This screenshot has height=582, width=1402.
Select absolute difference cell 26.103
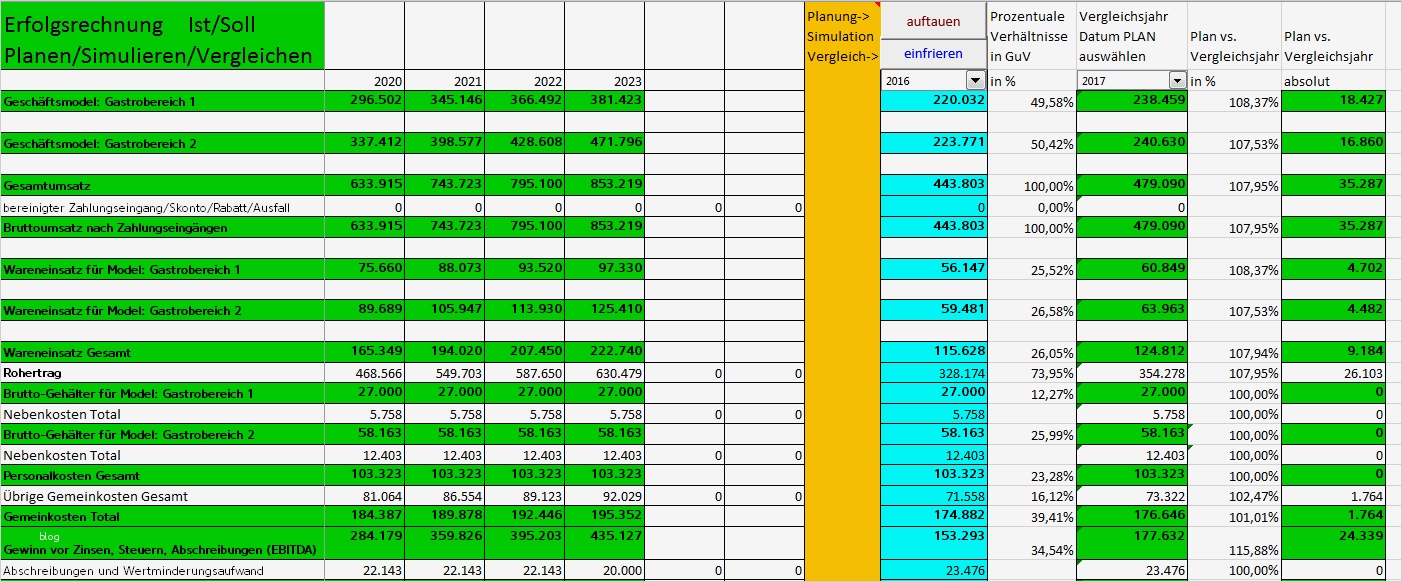(1334, 372)
